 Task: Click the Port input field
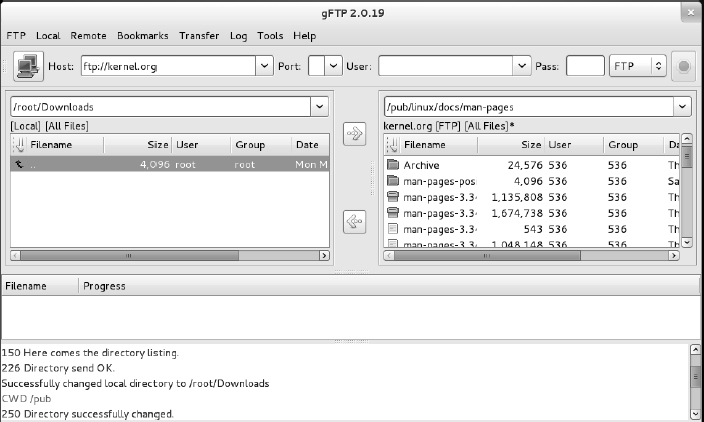317,66
